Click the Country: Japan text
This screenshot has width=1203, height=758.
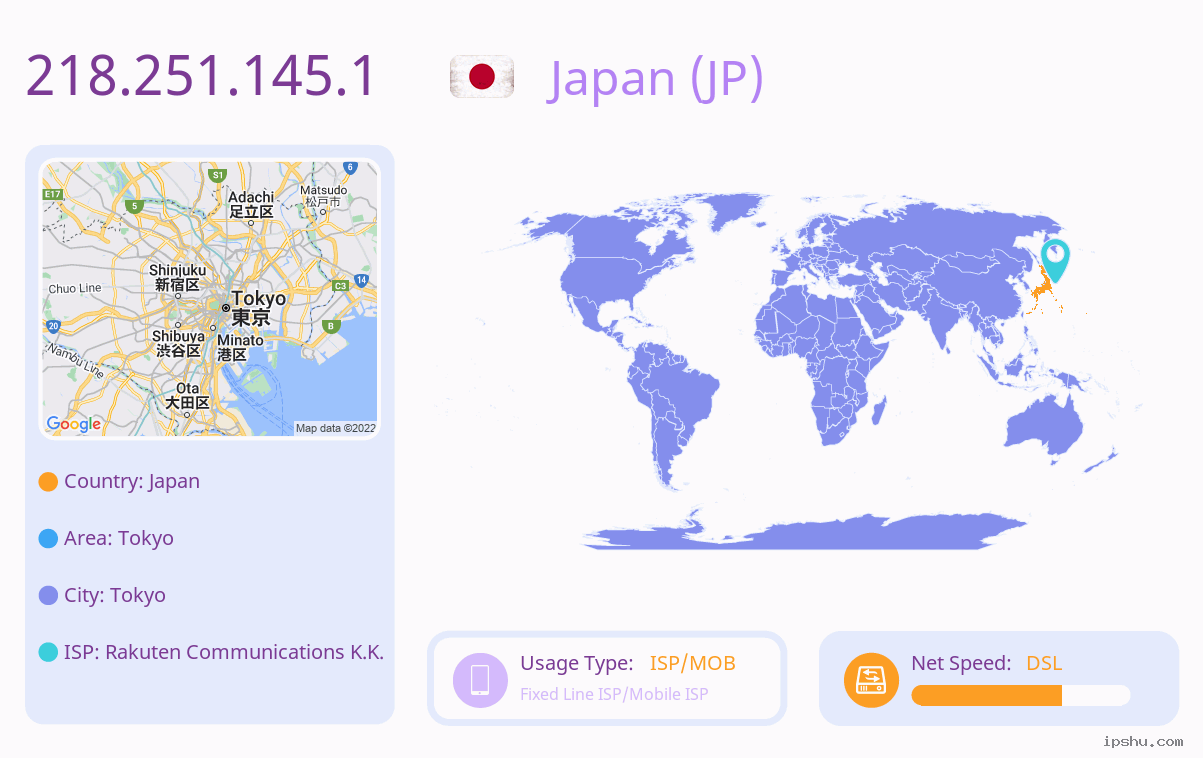(132, 481)
